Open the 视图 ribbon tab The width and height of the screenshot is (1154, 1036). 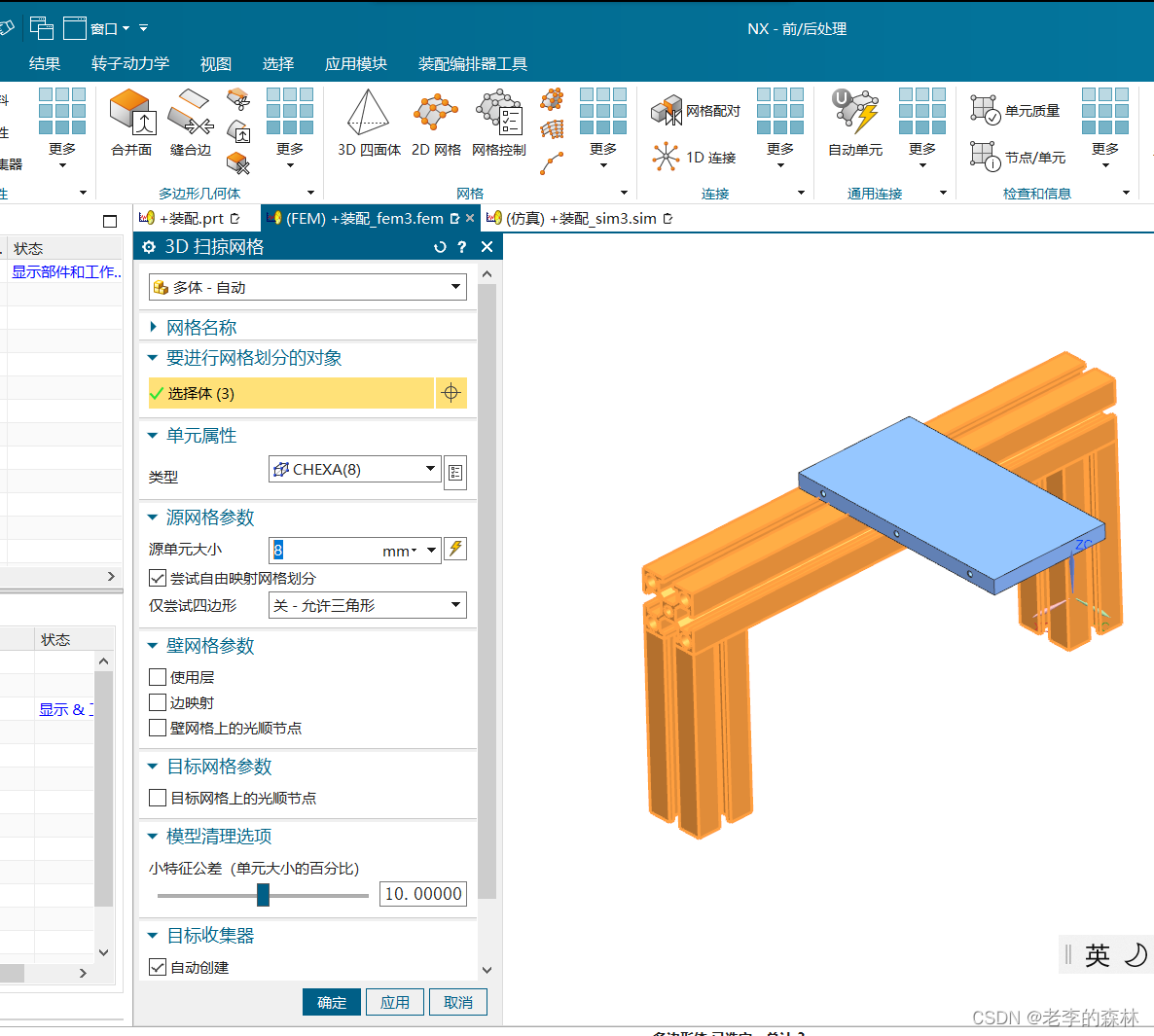click(216, 64)
